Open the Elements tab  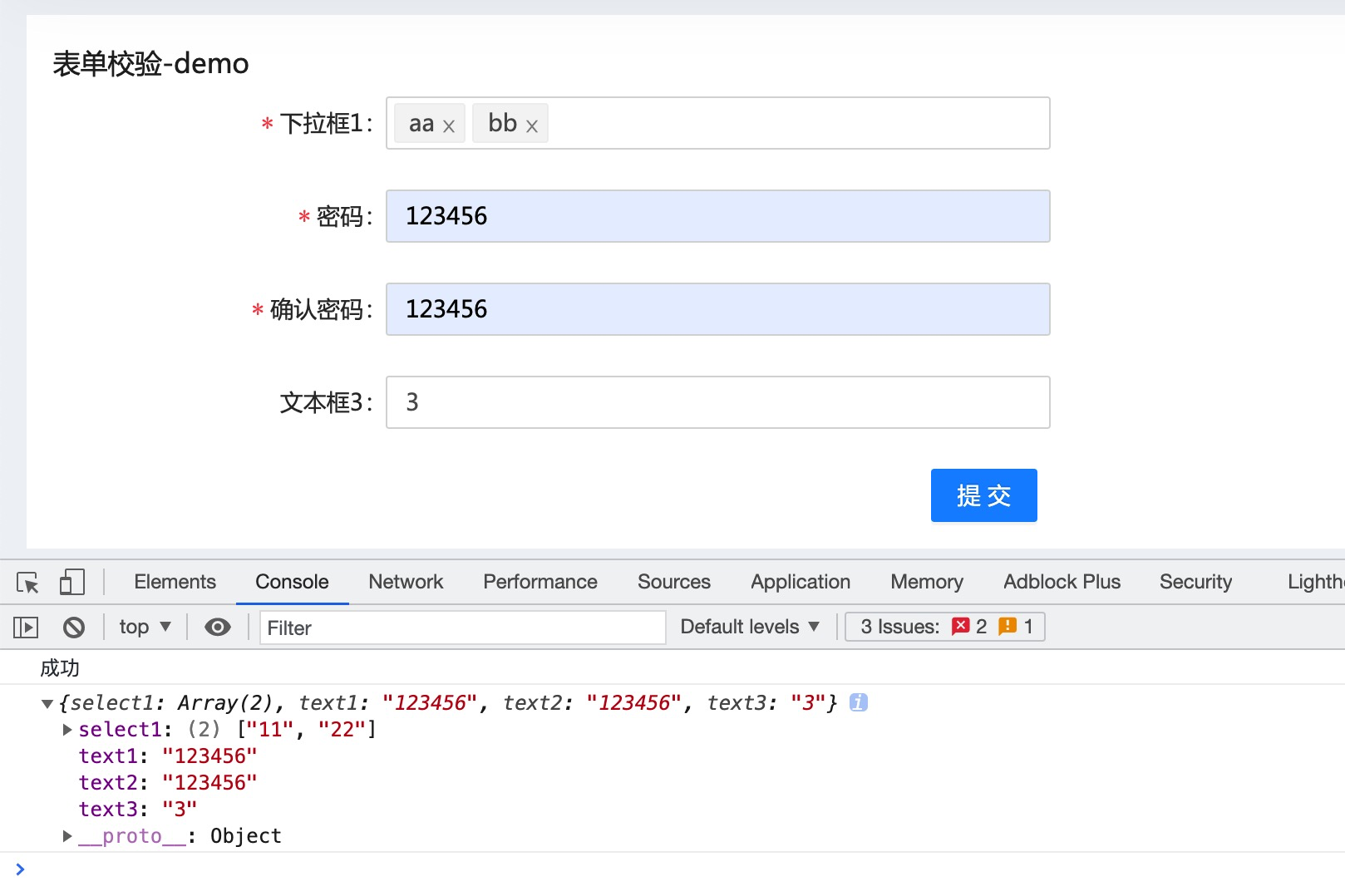(x=175, y=582)
